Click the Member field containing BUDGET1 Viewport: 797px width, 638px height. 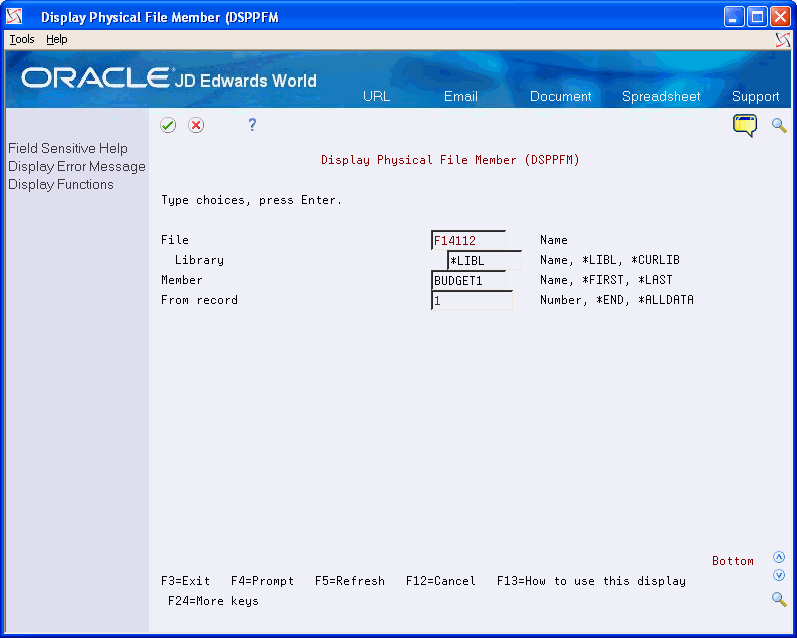point(468,280)
